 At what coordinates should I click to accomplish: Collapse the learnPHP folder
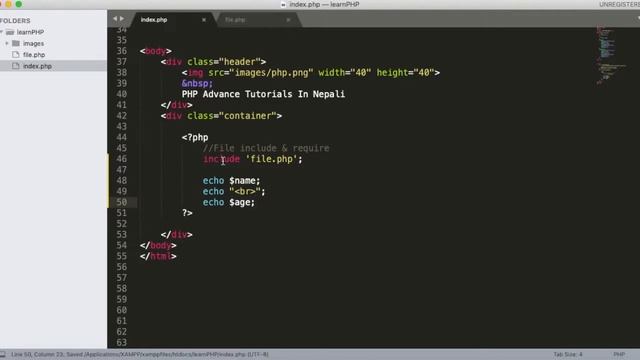1,32
